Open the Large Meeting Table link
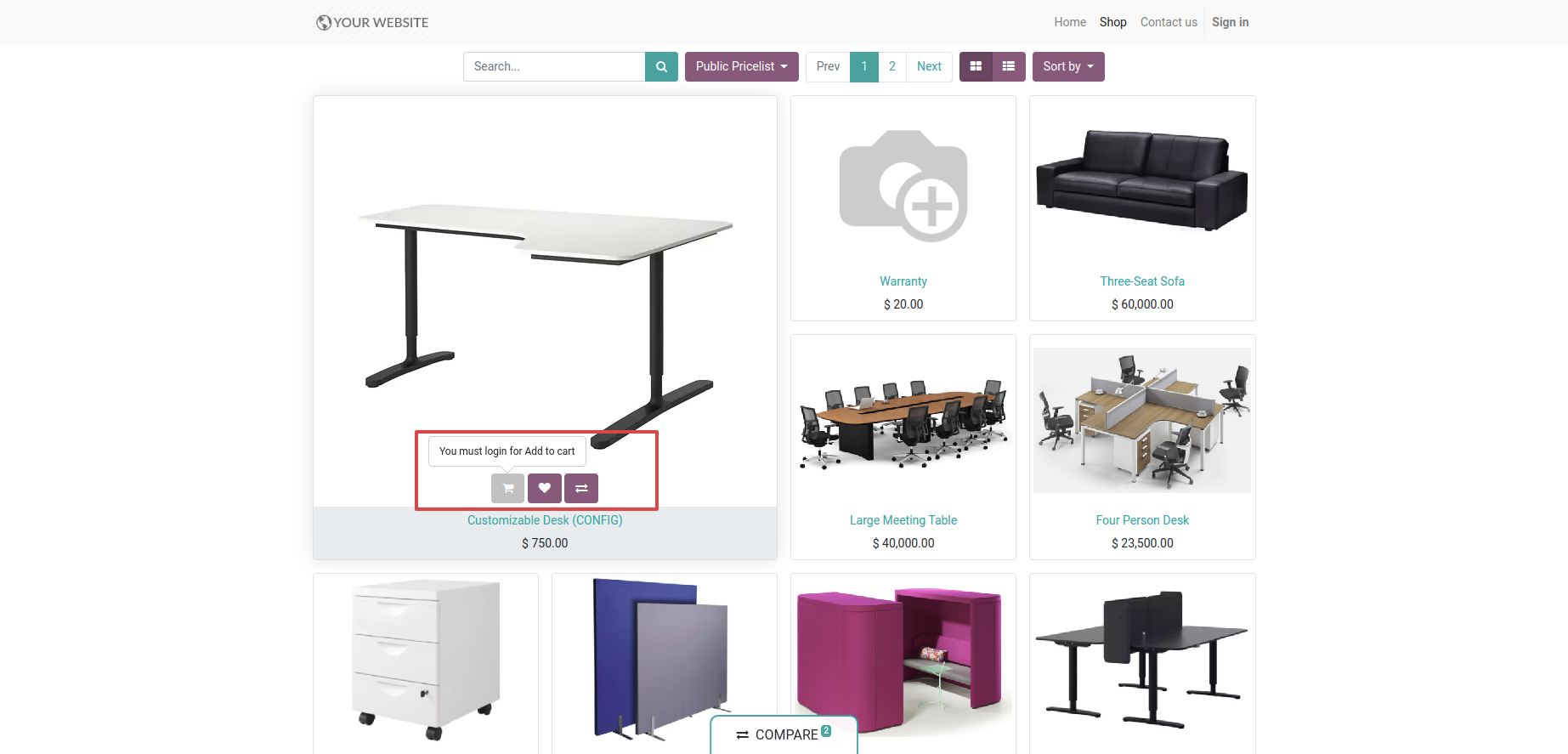 point(903,520)
